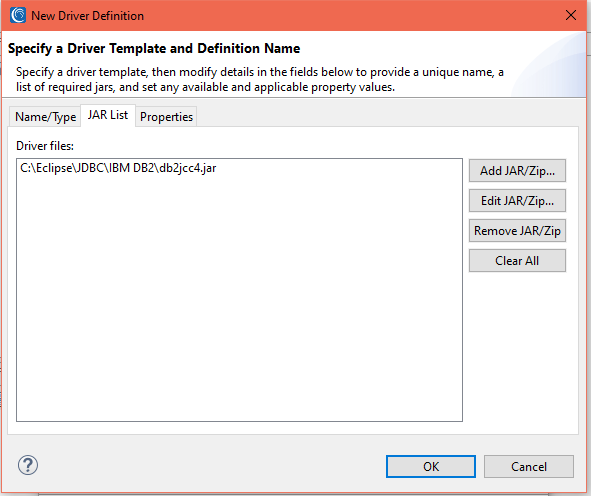The width and height of the screenshot is (591, 496).
Task: Click the 'Specify a Driver Template and Definition Name' heading
Action: tap(154, 49)
